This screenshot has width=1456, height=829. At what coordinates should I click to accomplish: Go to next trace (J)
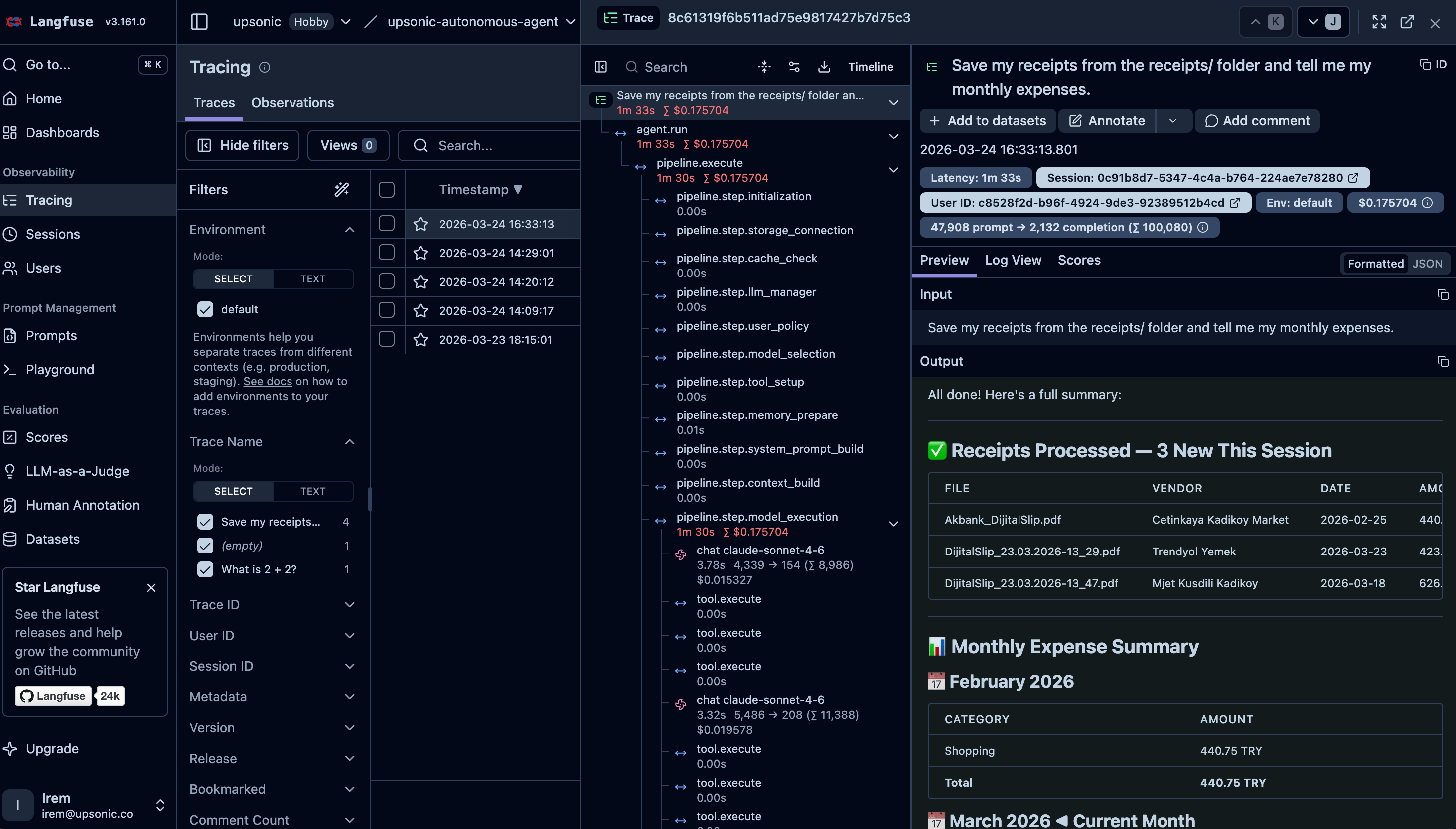click(x=1323, y=21)
